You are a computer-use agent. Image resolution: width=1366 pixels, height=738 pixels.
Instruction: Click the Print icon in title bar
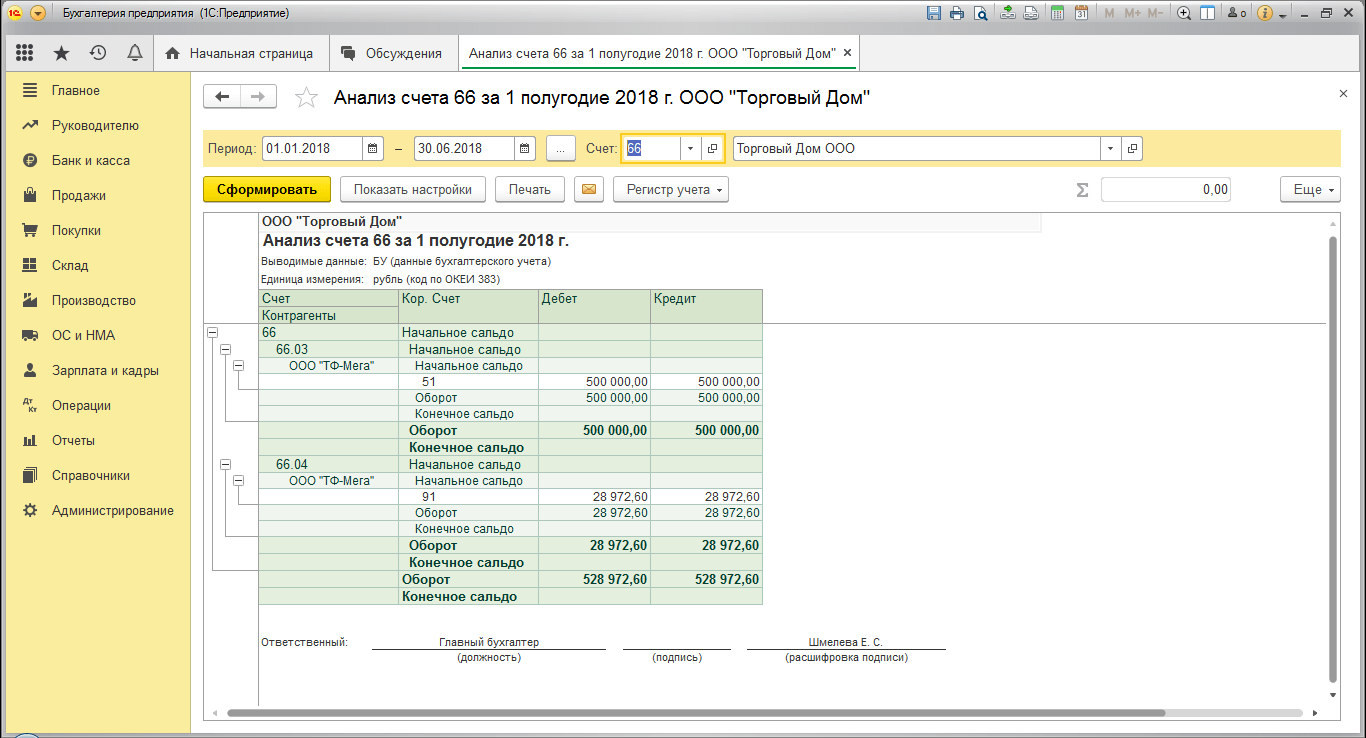(957, 13)
